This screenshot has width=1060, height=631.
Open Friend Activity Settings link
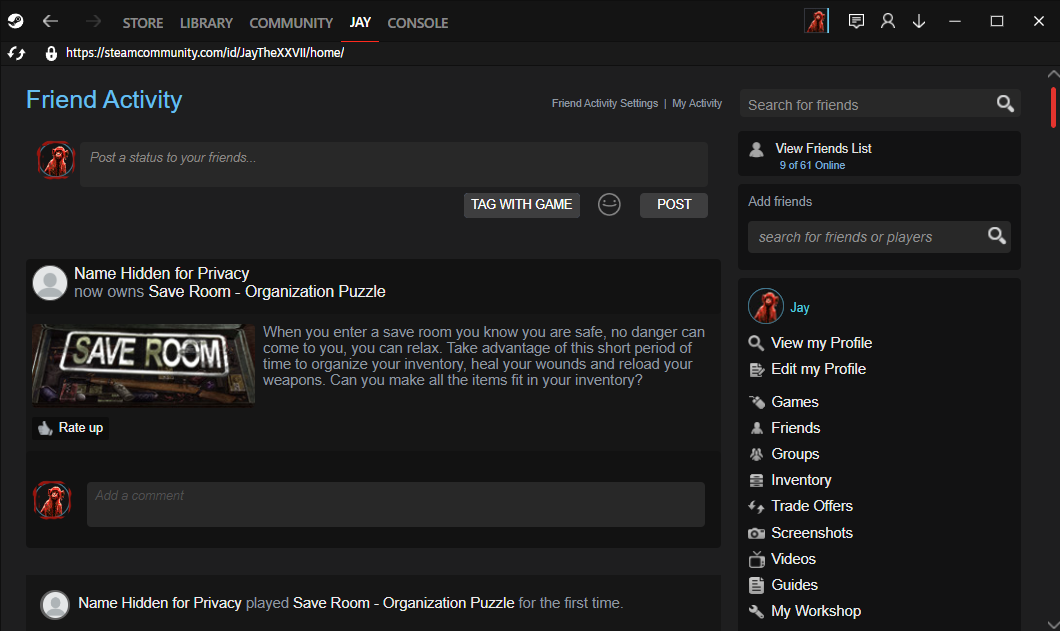pos(605,103)
